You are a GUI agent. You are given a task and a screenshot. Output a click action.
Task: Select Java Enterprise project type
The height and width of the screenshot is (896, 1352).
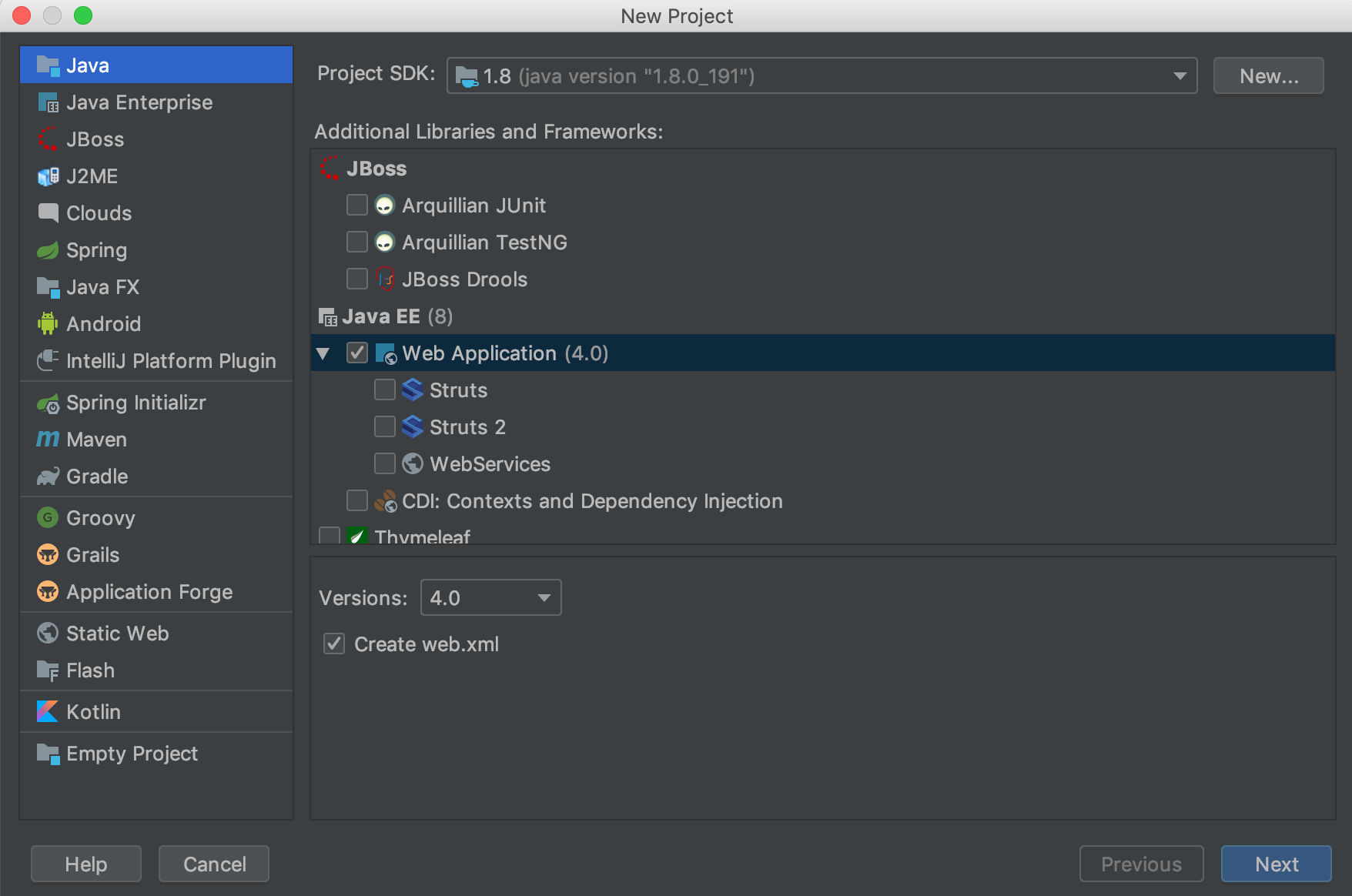tap(156, 102)
